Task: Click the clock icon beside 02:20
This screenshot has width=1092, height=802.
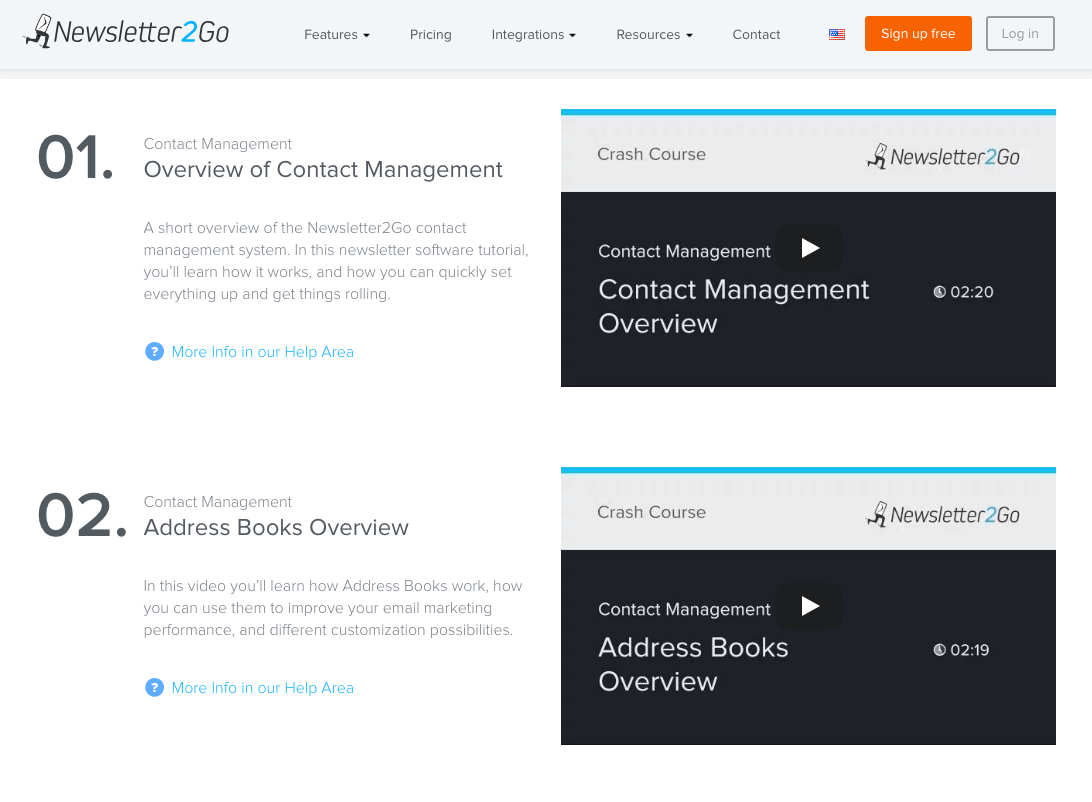Action: coord(939,292)
